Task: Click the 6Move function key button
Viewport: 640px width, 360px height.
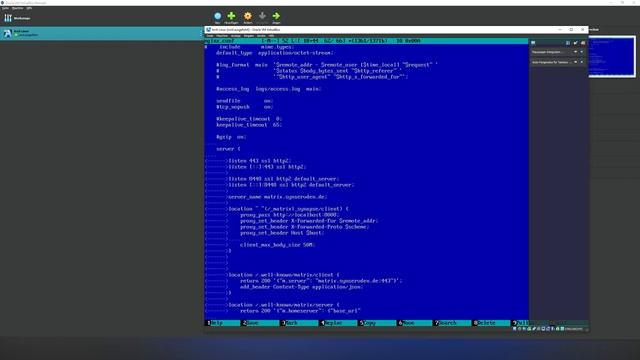Action: [415, 323]
